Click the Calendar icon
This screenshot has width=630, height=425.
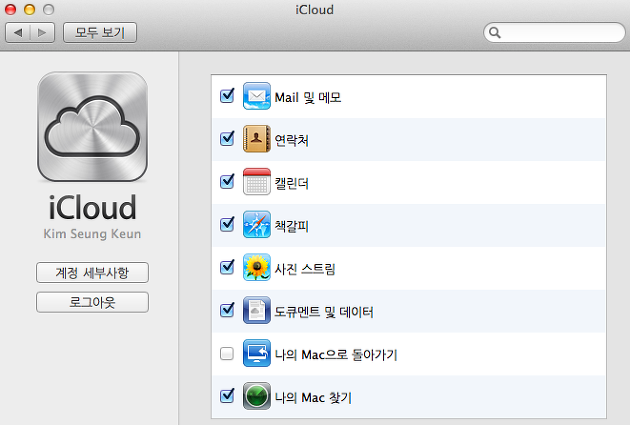256,182
